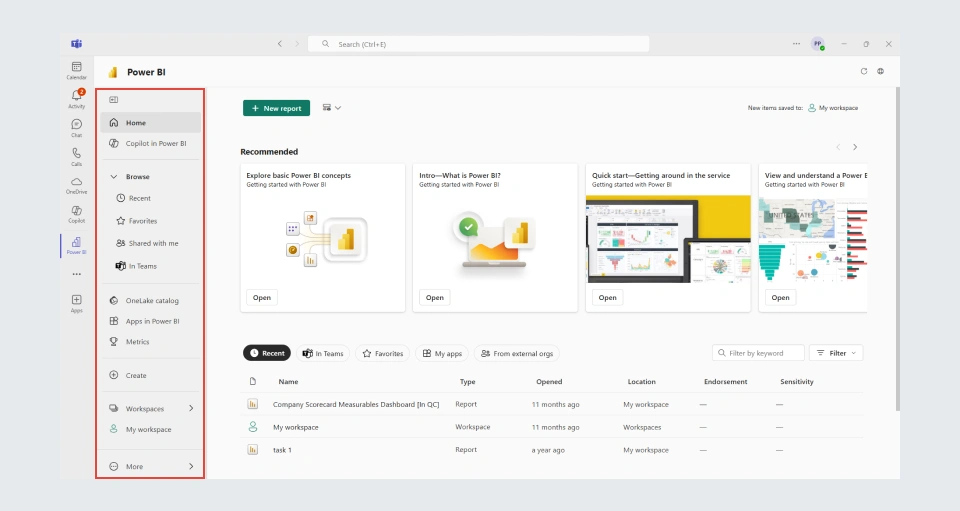Open Company Scorecard Measurables Dashboard report
960x511 pixels.
click(356, 405)
